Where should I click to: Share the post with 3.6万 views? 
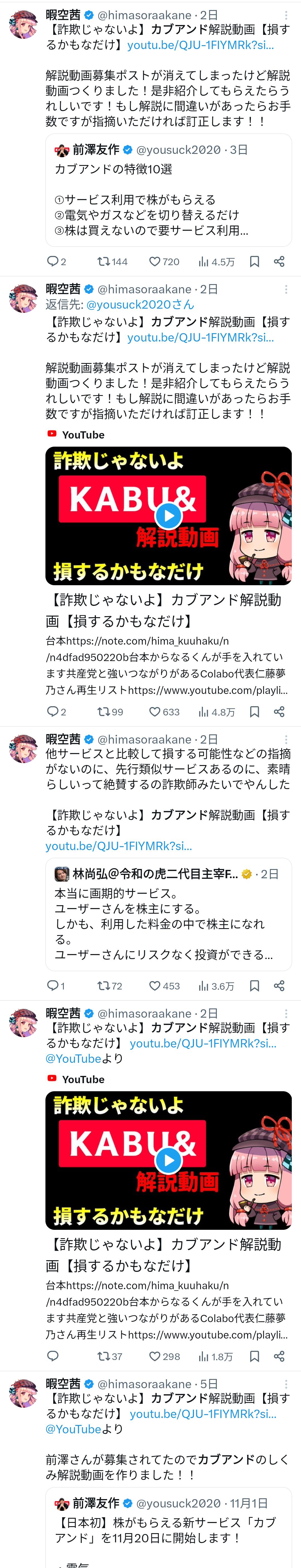point(279,986)
